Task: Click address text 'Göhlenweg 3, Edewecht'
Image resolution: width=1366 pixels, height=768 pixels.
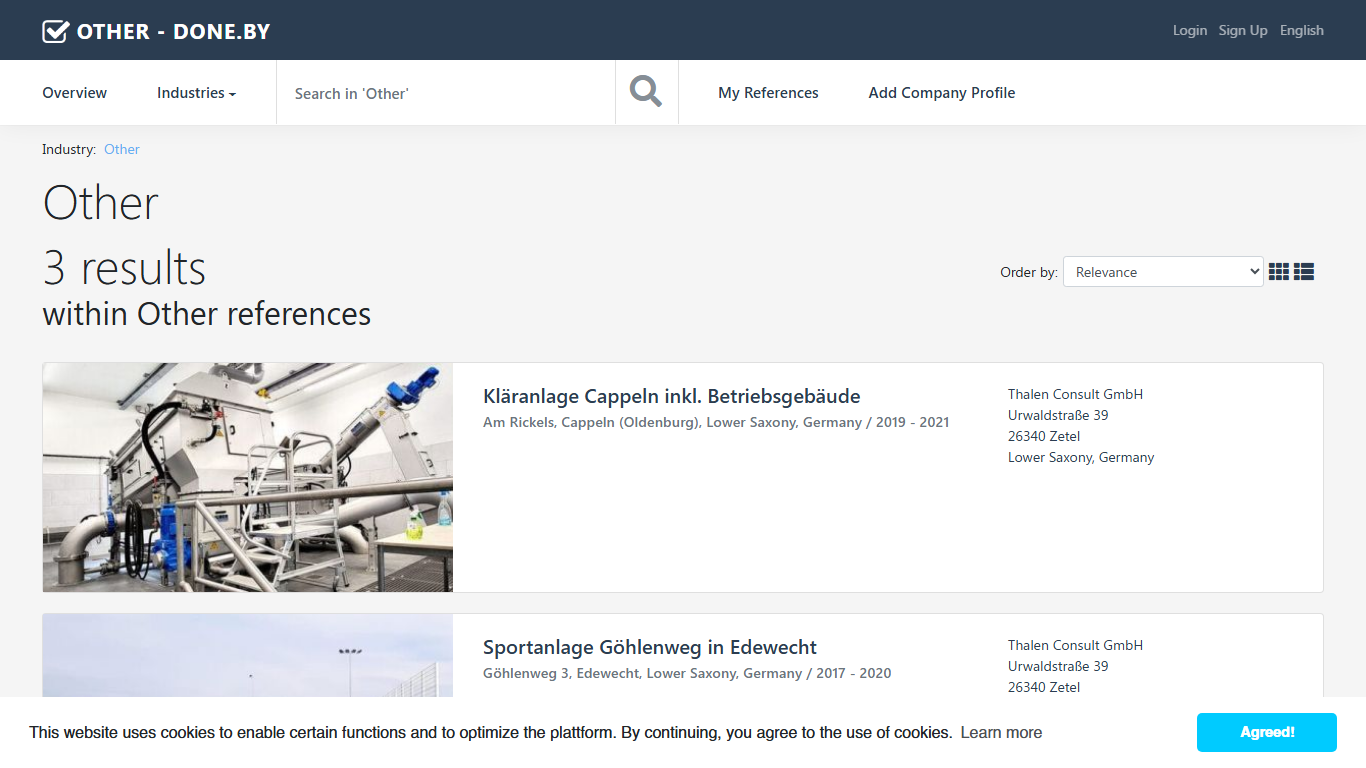Action: 561,673
